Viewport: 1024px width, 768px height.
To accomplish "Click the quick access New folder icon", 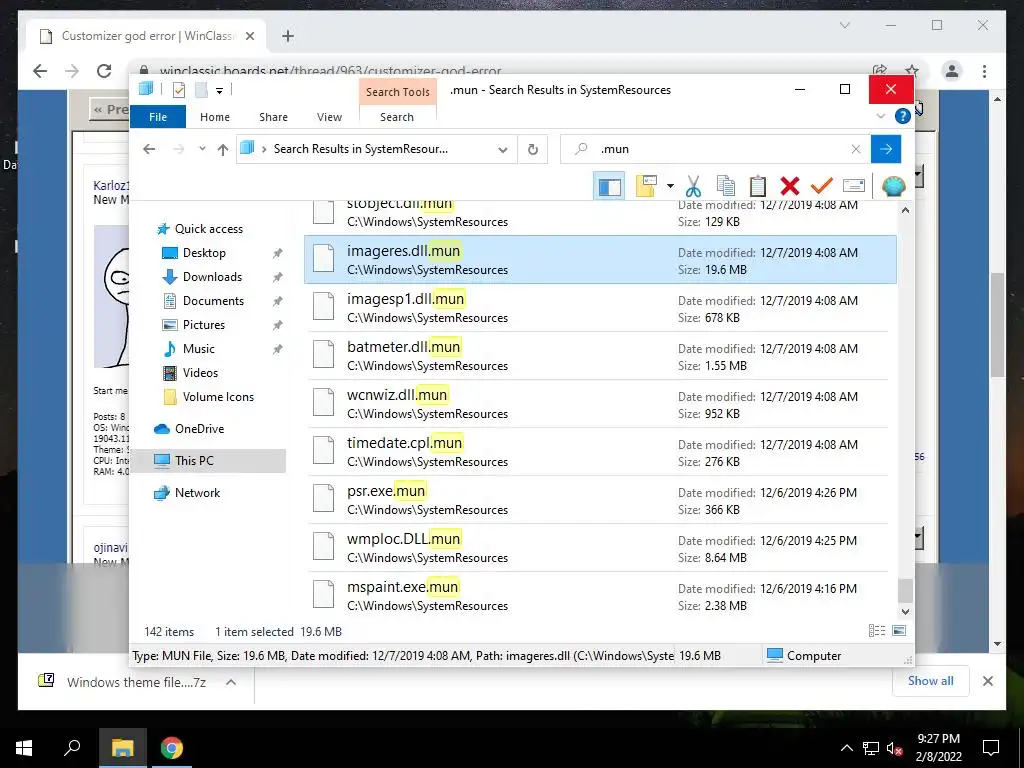I will coord(201,90).
